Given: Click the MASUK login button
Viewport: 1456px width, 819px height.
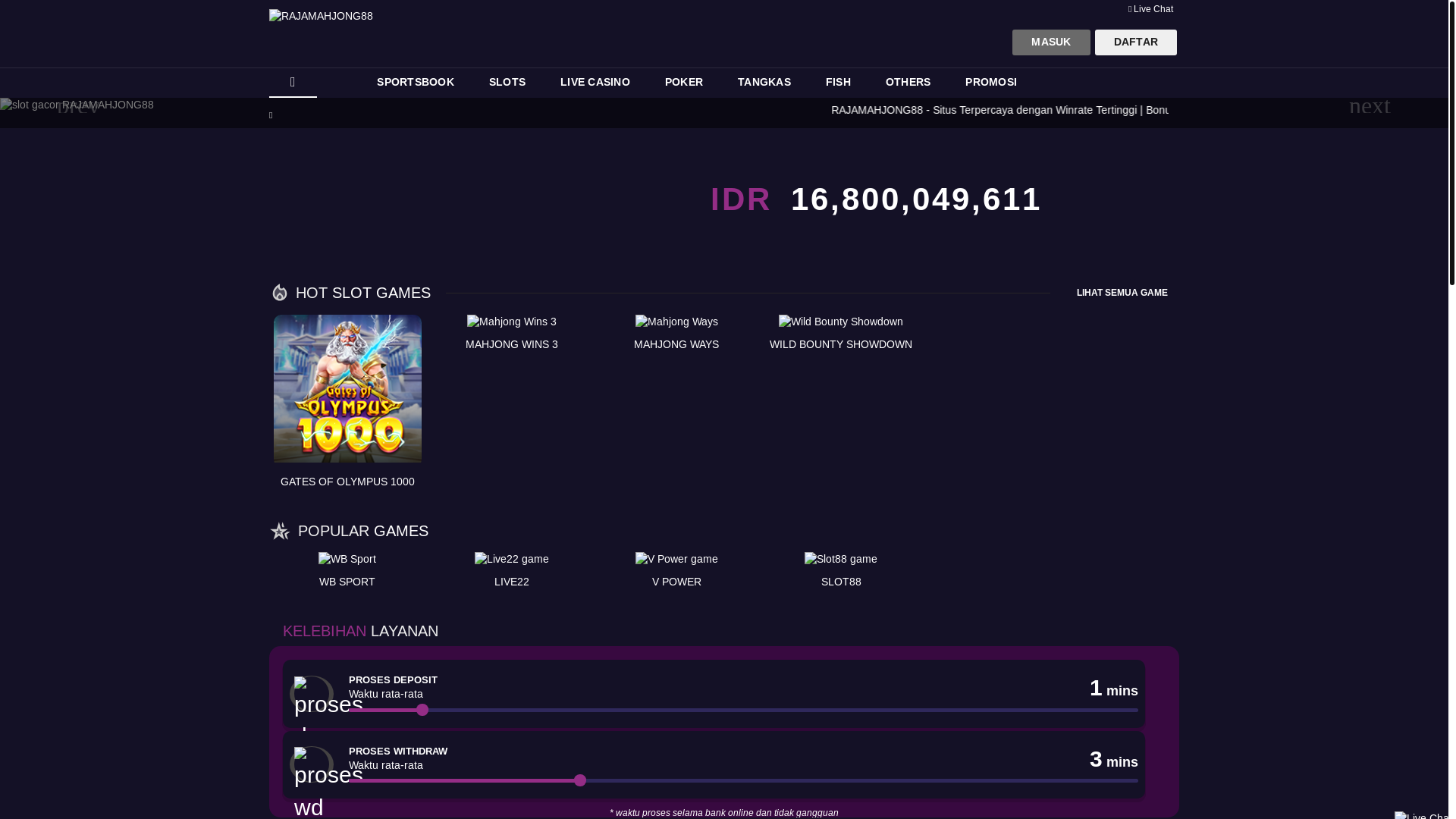Looking at the screenshot, I should point(1051,42).
